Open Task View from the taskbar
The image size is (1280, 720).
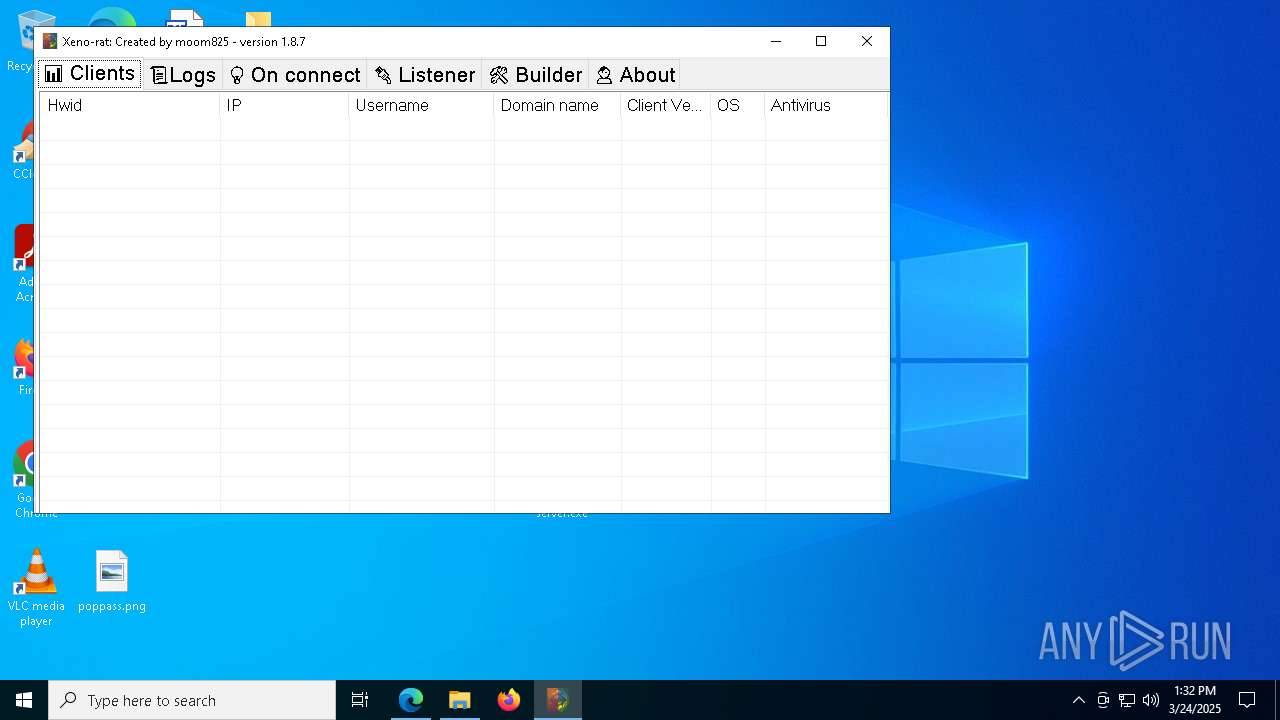[360, 700]
